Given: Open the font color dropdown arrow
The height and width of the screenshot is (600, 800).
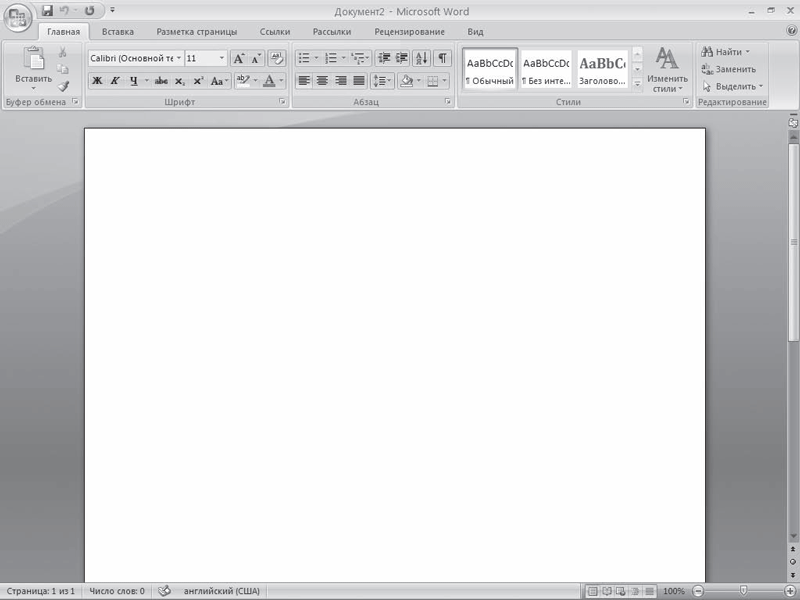Looking at the screenshot, I should pos(280,80).
